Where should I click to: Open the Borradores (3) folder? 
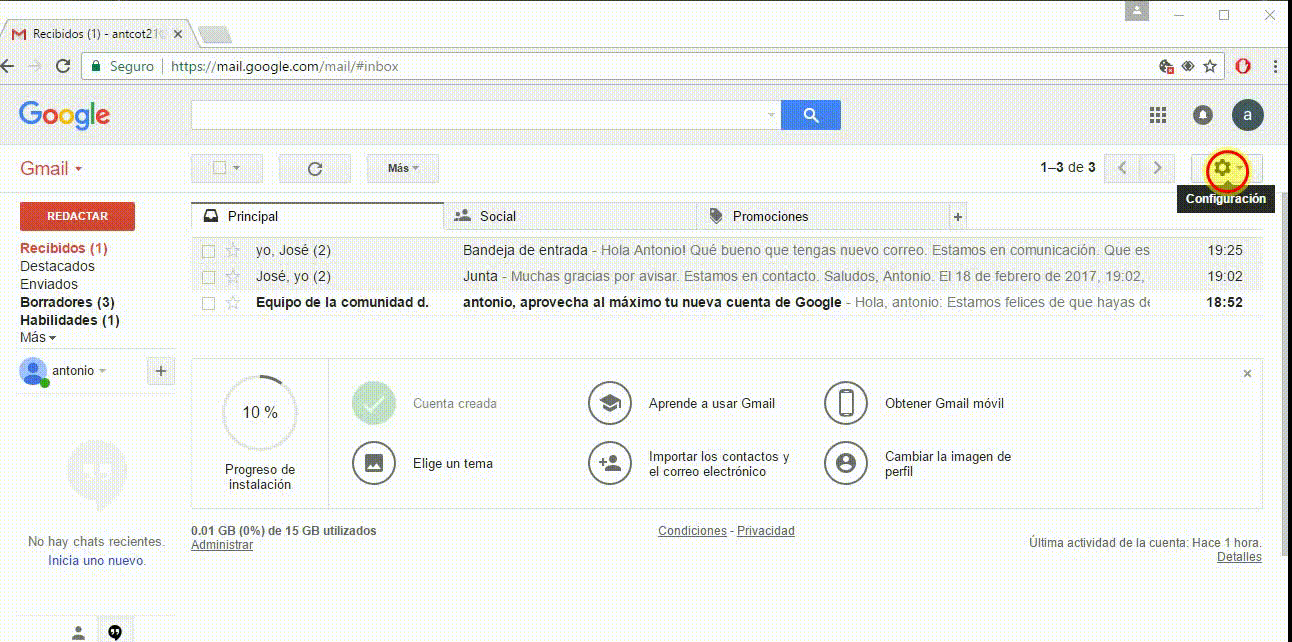click(68, 302)
